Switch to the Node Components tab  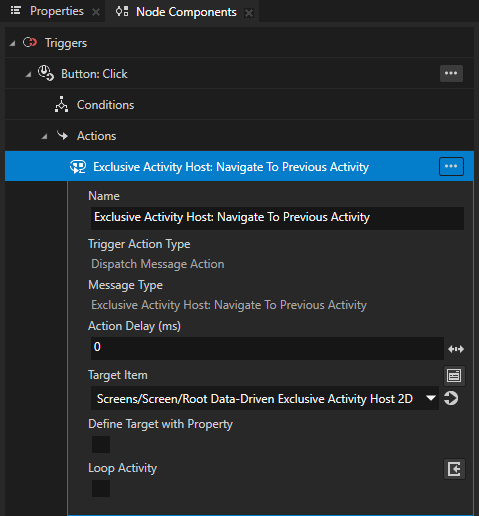point(186,12)
